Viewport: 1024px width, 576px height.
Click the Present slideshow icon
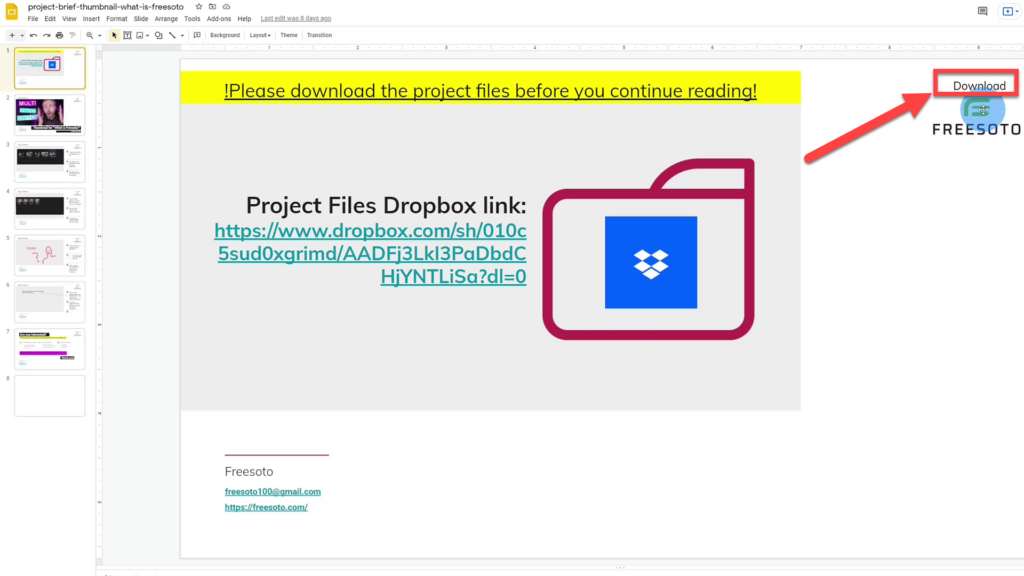(1008, 11)
